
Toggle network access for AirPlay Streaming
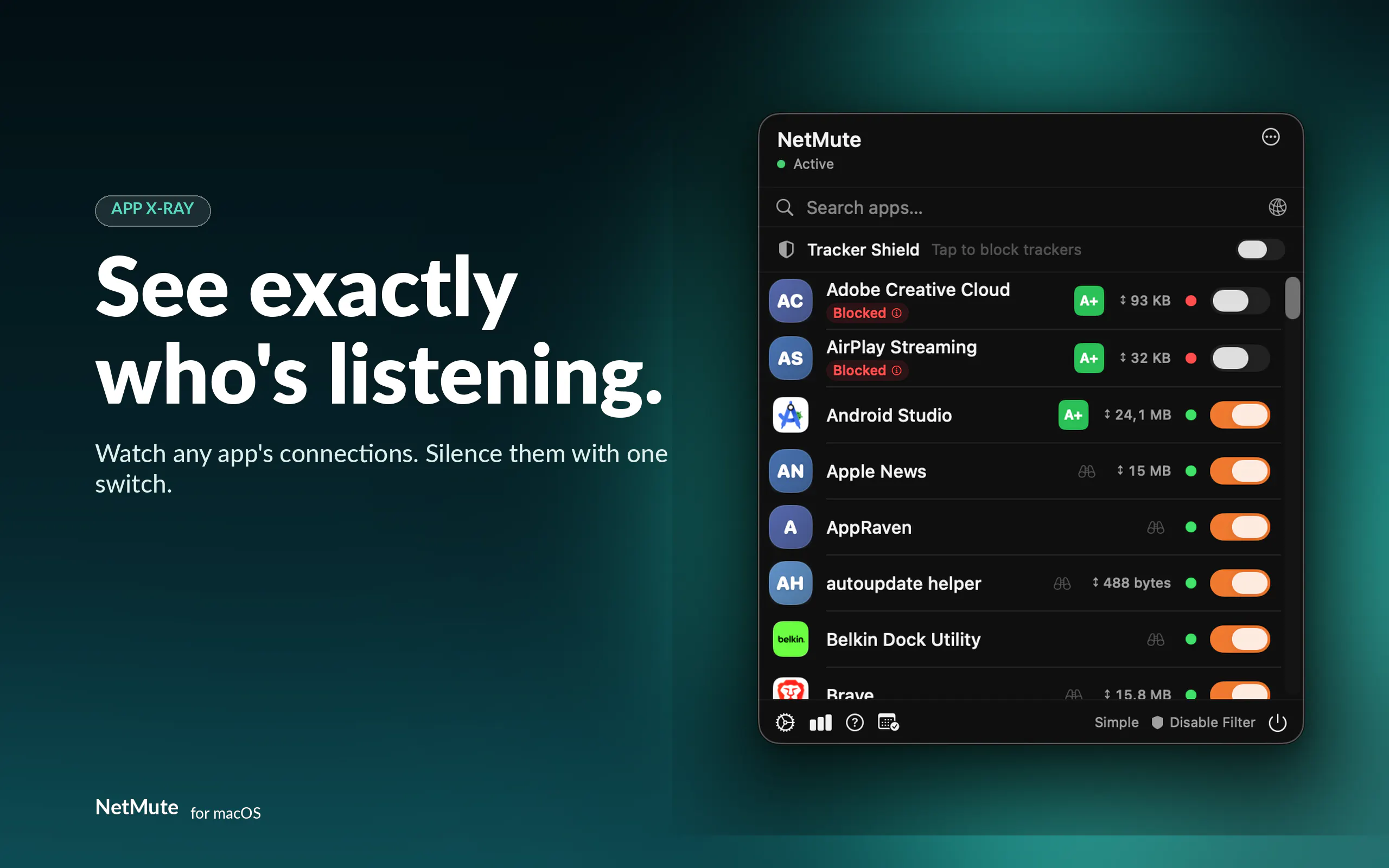(x=1240, y=358)
